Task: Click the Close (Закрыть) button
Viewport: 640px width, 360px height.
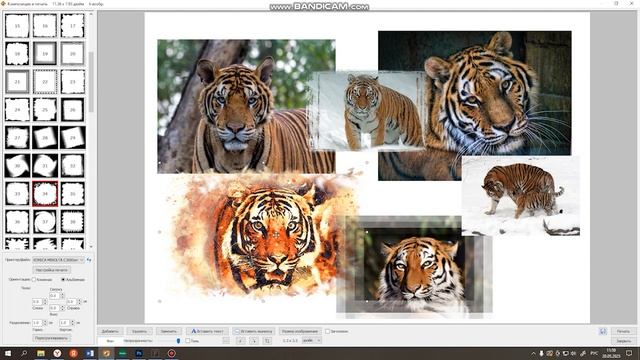Action: [x=623, y=341]
